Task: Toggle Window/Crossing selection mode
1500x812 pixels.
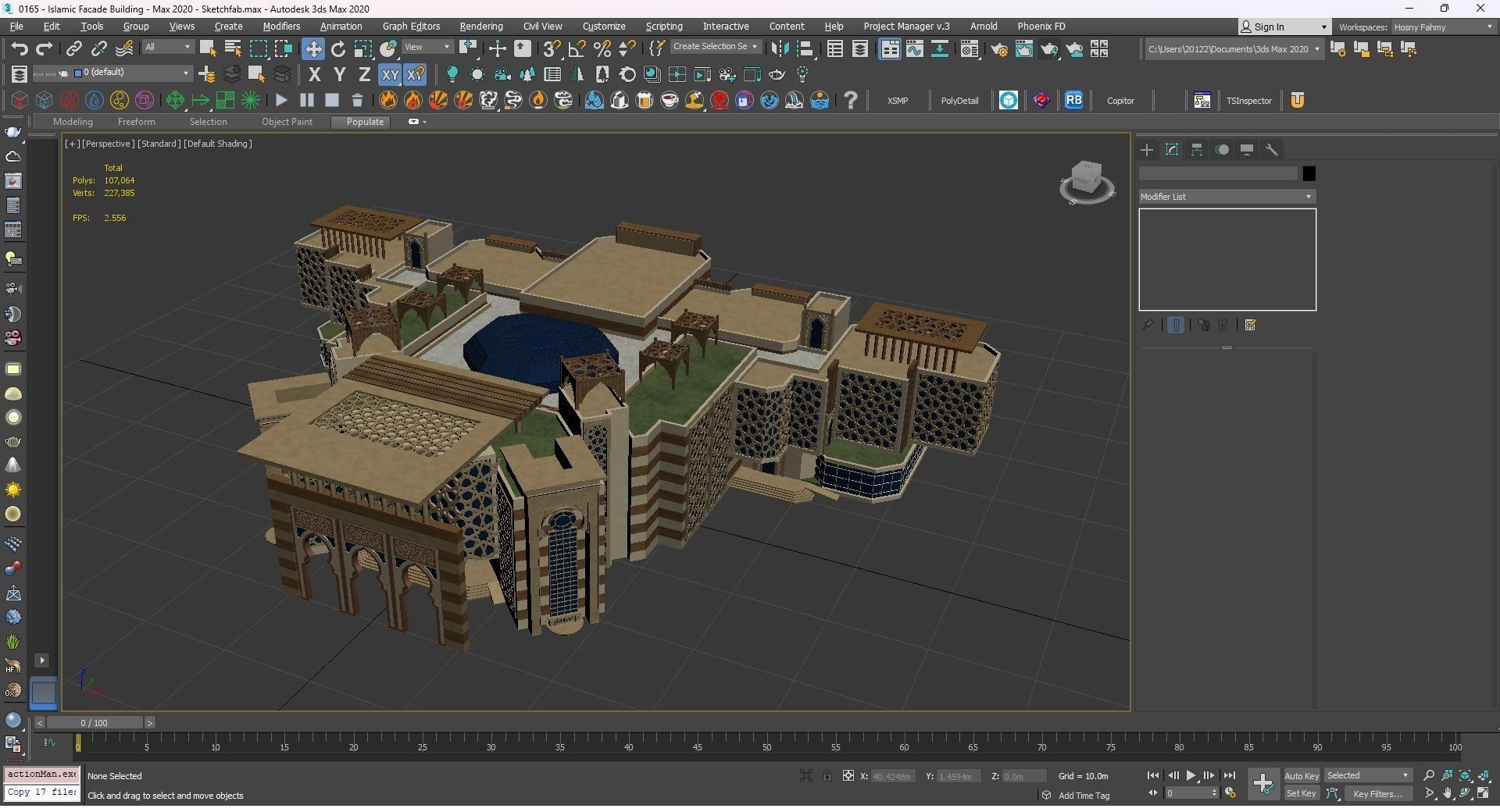Action: click(283, 49)
